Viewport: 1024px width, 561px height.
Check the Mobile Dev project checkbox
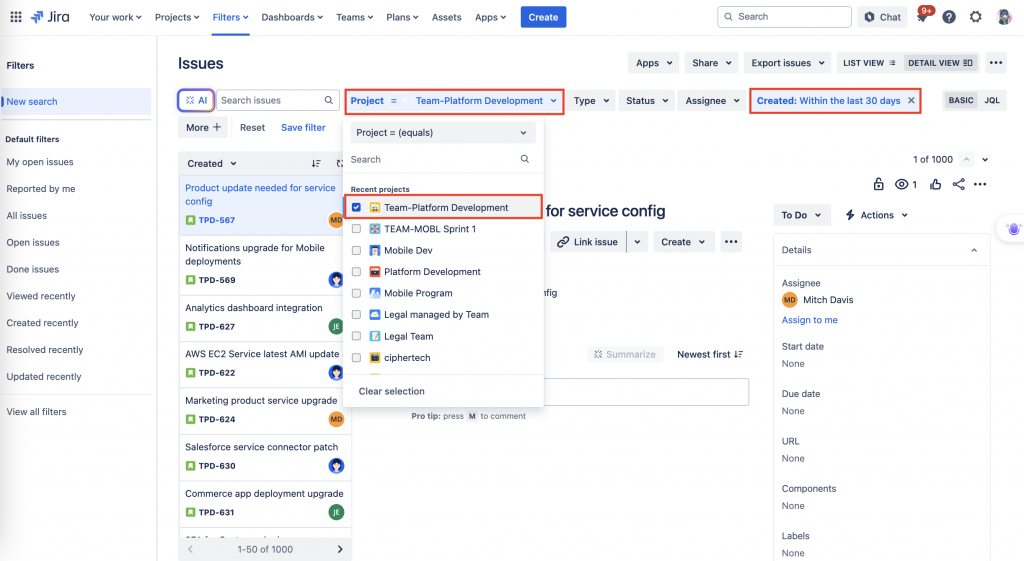[356, 250]
